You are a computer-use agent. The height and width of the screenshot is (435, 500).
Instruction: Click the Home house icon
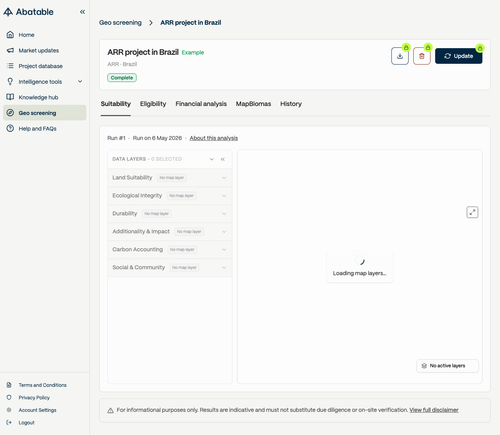(x=10, y=35)
